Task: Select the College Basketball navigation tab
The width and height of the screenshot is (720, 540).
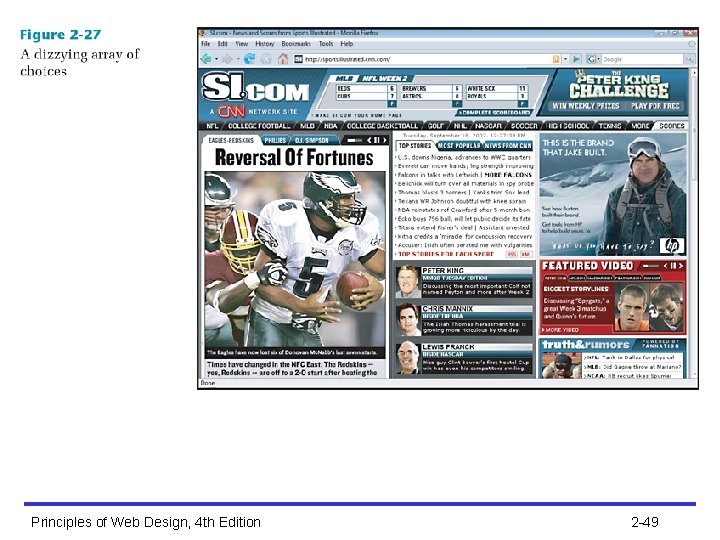Action: tap(382, 126)
